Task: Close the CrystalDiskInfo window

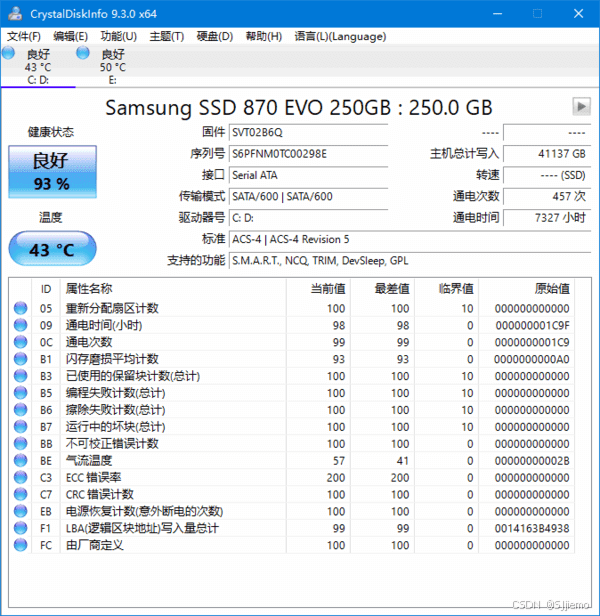Action: coord(578,14)
